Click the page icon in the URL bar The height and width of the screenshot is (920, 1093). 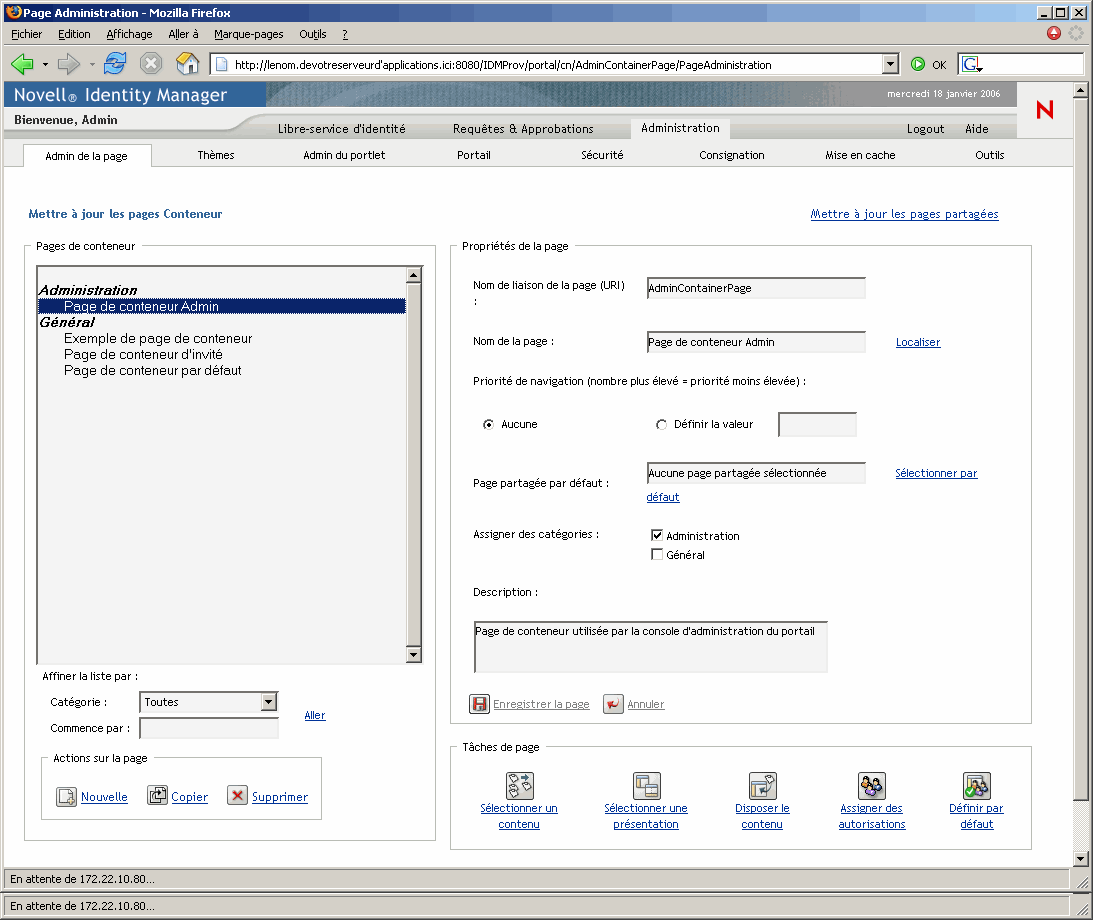pos(222,65)
